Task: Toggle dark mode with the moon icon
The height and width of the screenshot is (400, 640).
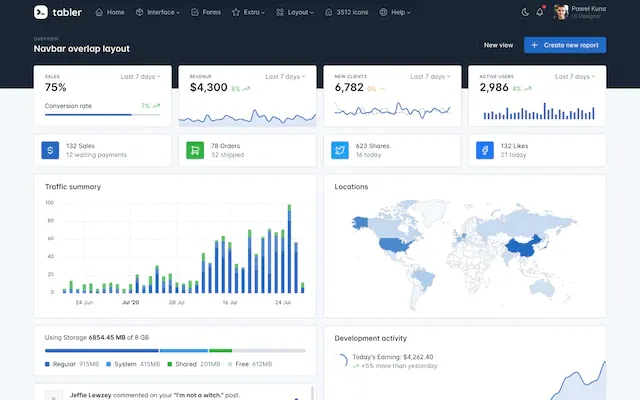Action: coord(525,12)
